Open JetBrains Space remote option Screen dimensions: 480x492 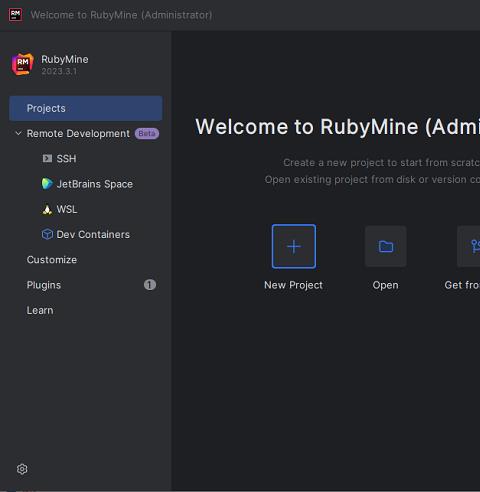94,184
